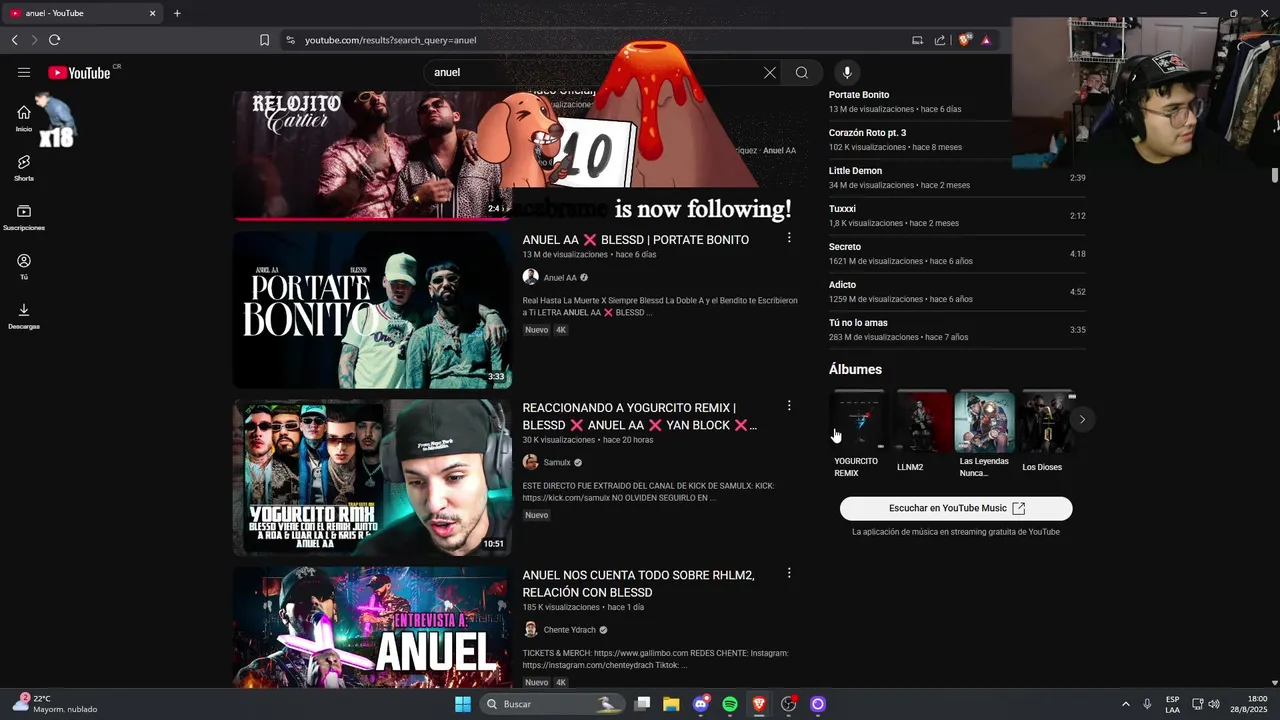Play the Yogurcito RMX reaction thumbnail

[x=372, y=478]
